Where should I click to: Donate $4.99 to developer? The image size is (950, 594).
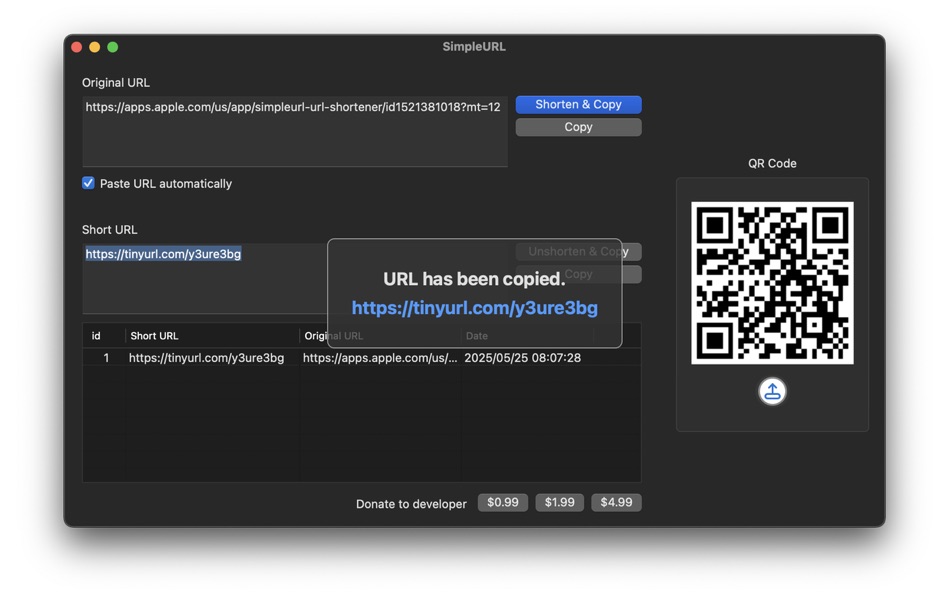[x=616, y=502]
